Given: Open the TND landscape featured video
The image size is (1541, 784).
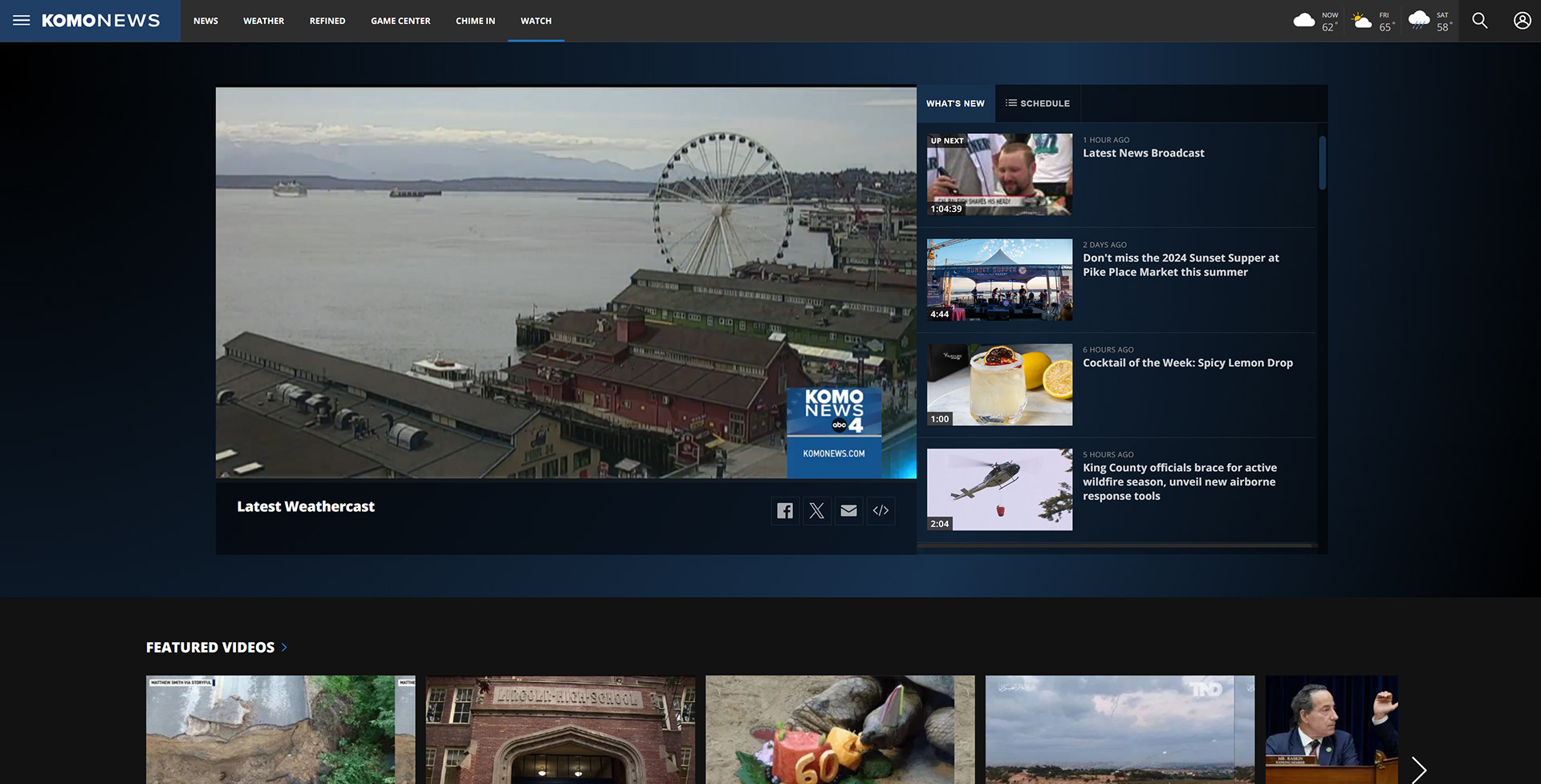Looking at the screenshot, I should coord(1120,729).
